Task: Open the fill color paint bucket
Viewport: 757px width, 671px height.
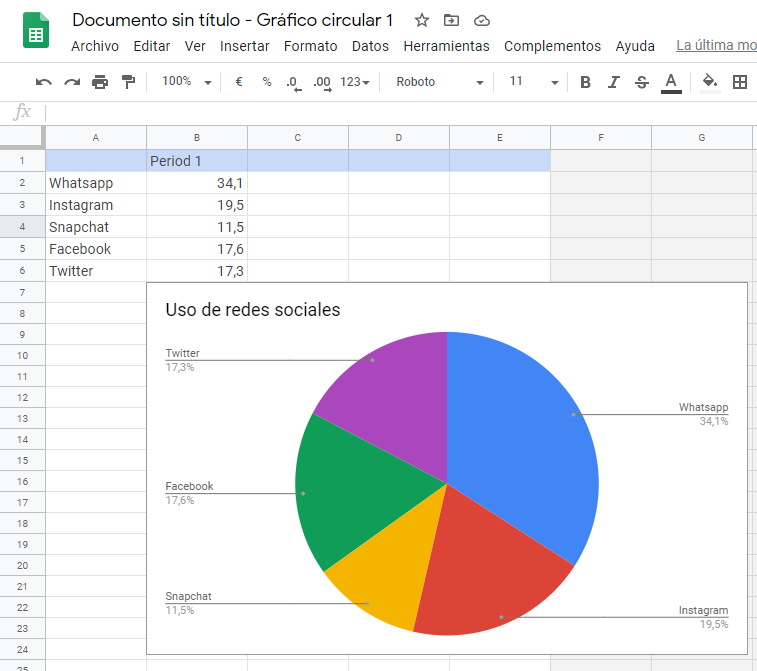Action: [710, 82]
